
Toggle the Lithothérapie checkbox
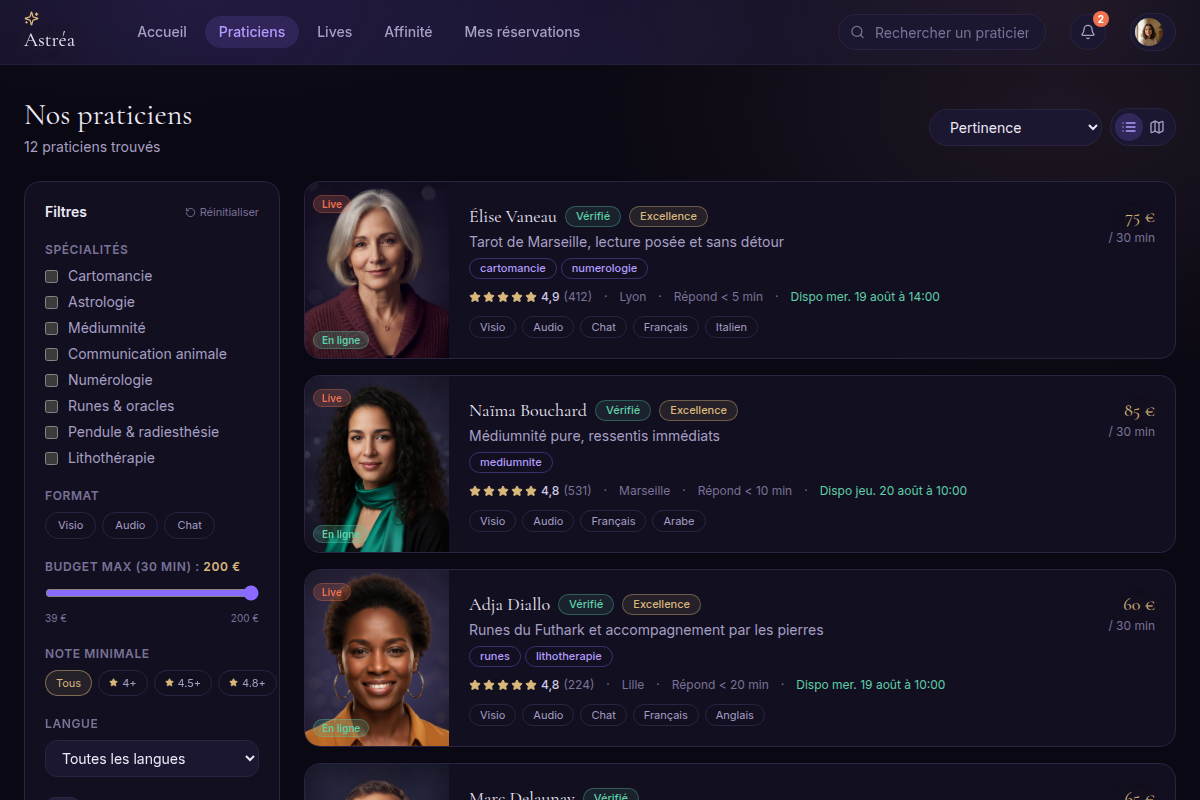click(52, 458)
